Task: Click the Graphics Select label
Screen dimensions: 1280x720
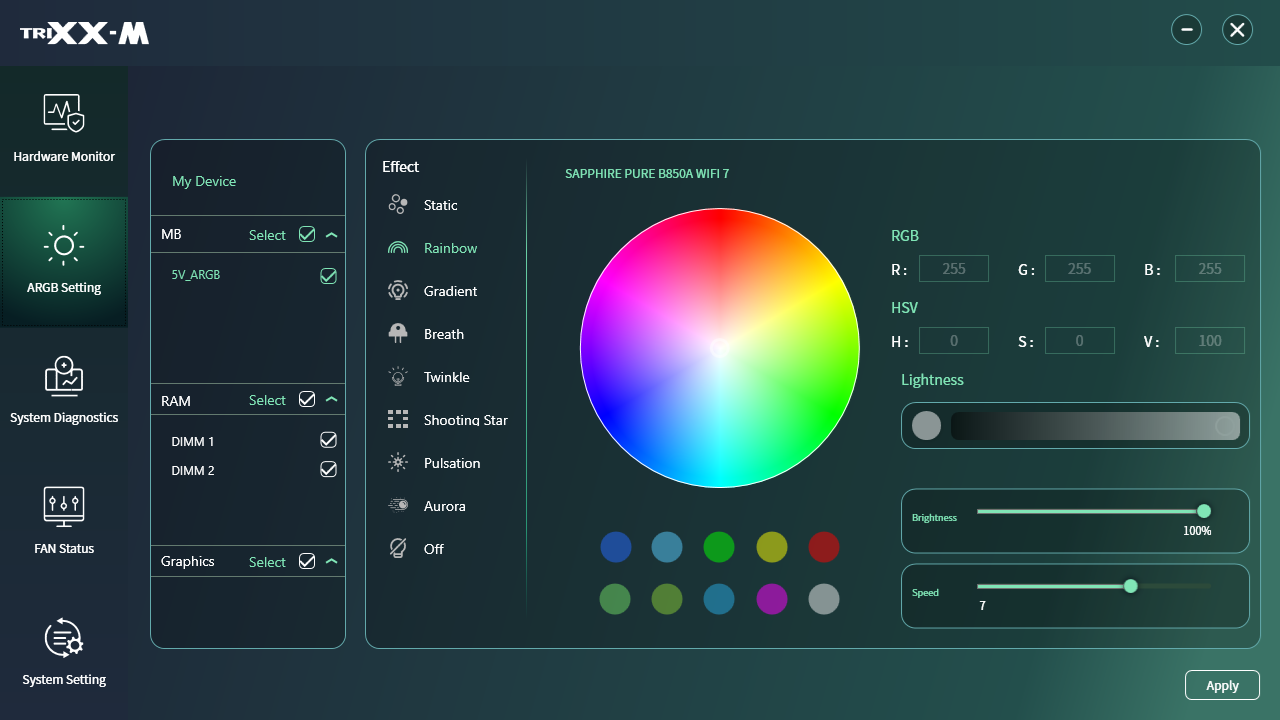Action: pos(267,562)
